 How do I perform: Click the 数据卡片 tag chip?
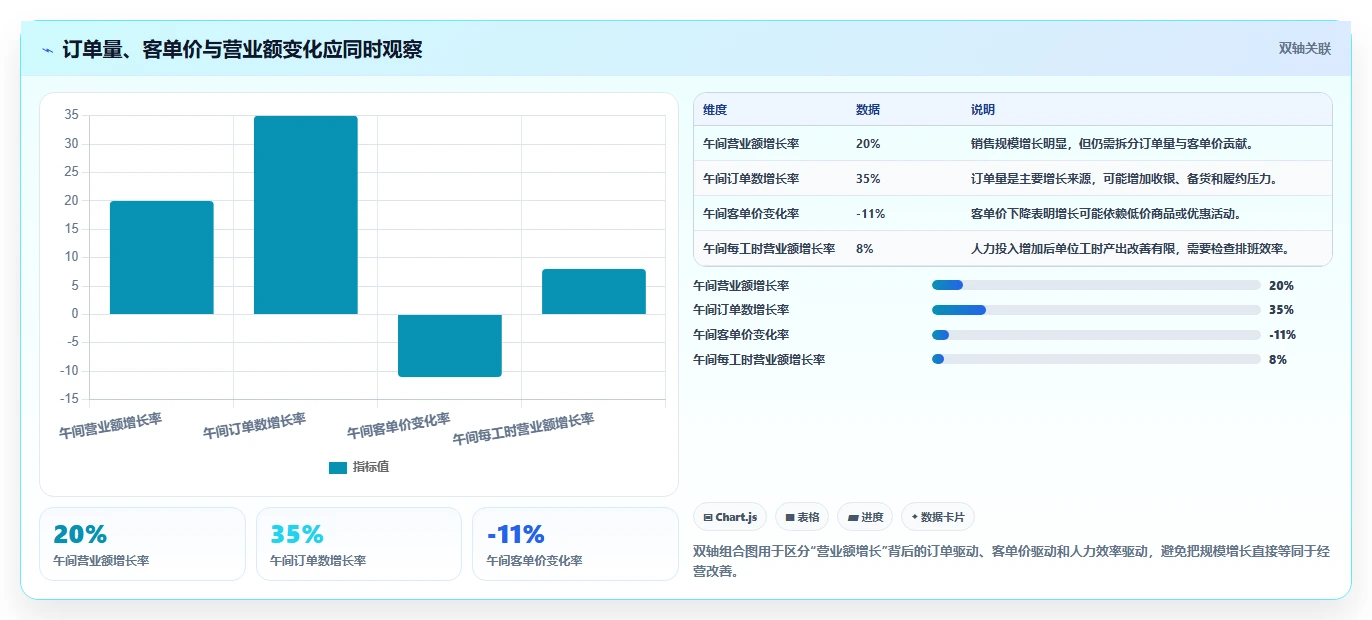(x=938, y=517)
